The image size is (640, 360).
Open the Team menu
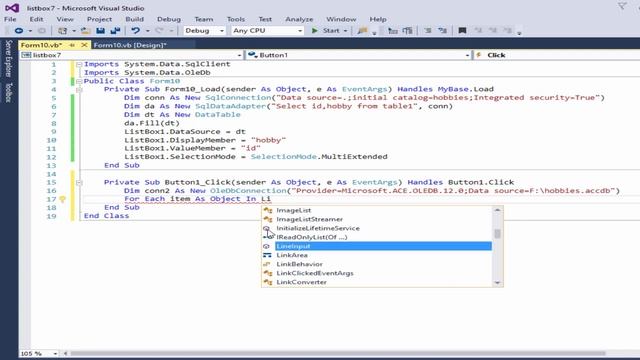click(x=204, y=19)
